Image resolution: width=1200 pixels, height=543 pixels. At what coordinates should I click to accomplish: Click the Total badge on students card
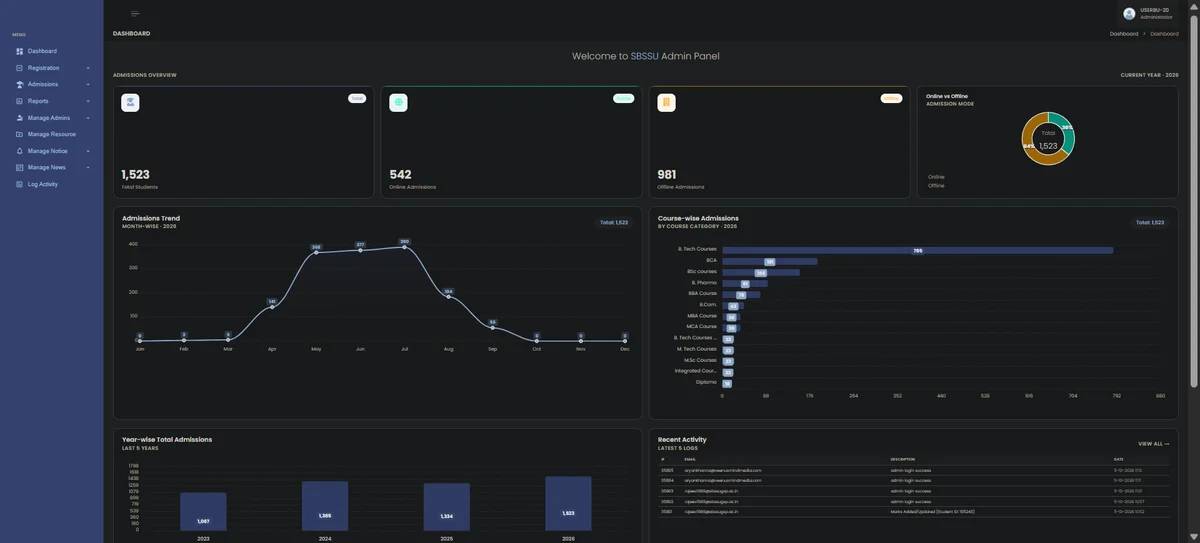click(357, 98)
